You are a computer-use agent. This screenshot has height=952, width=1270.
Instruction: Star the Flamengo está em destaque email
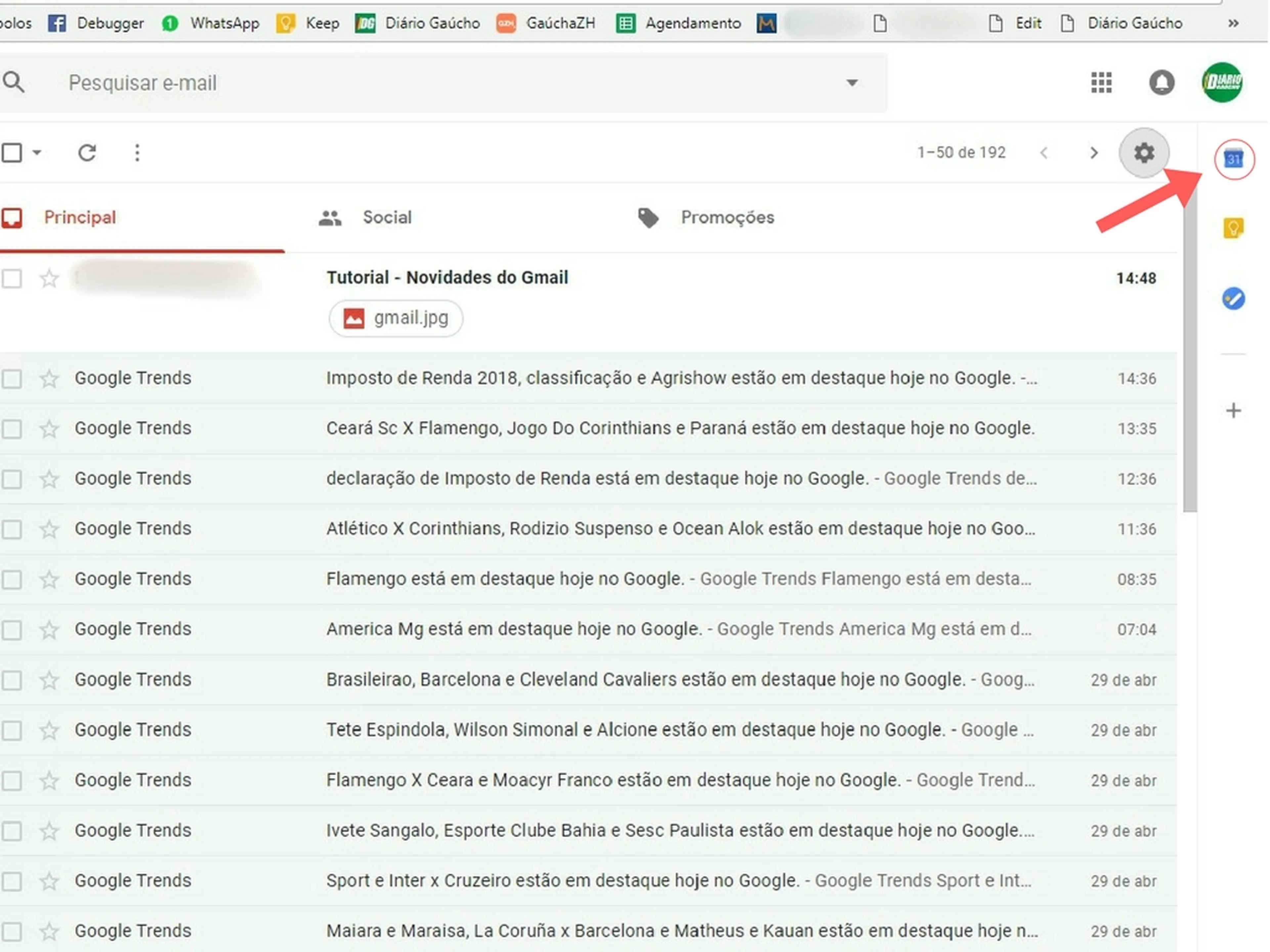point(49,579)
